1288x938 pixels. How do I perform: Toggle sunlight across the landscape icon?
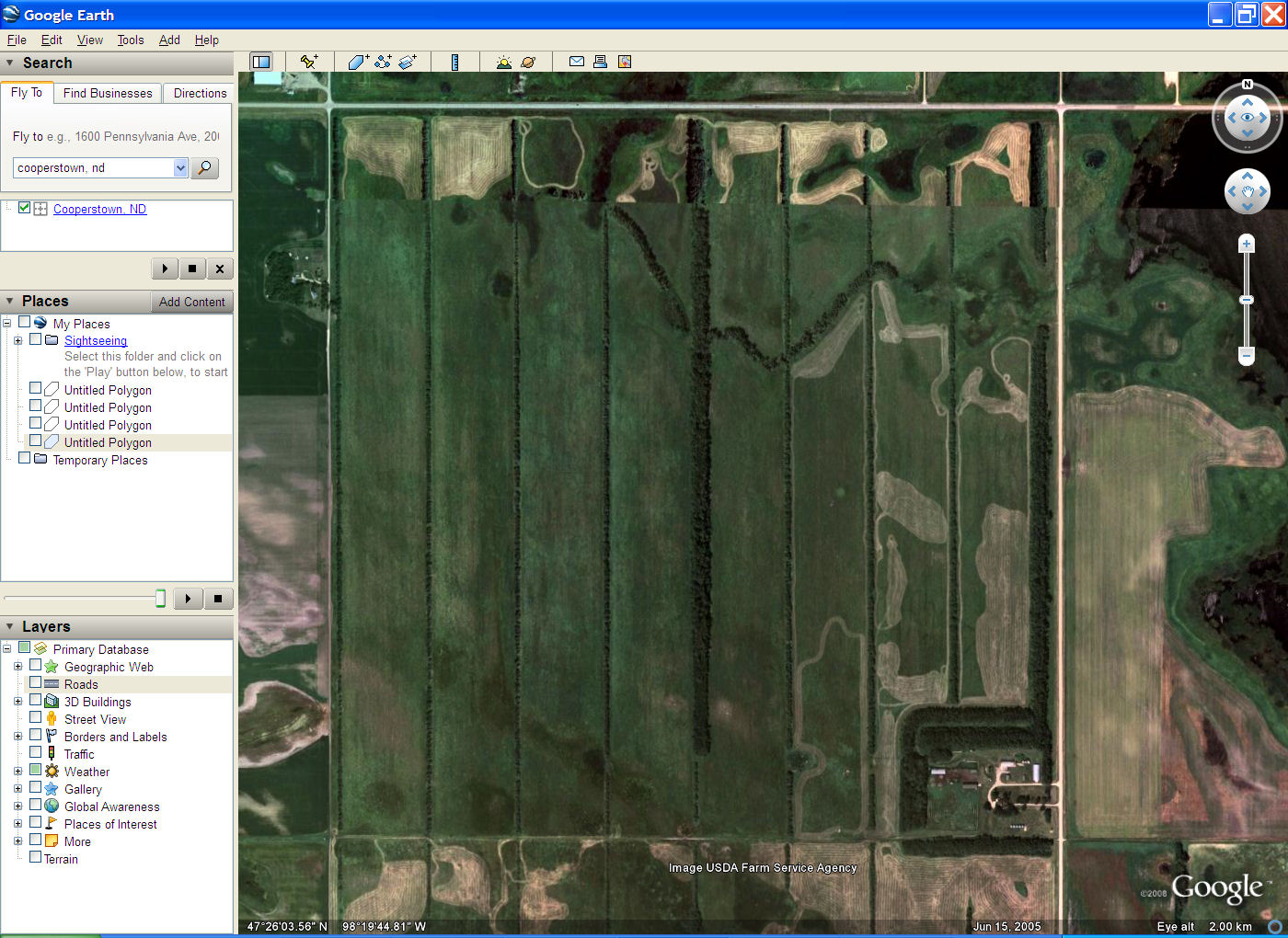click(503, 62)
